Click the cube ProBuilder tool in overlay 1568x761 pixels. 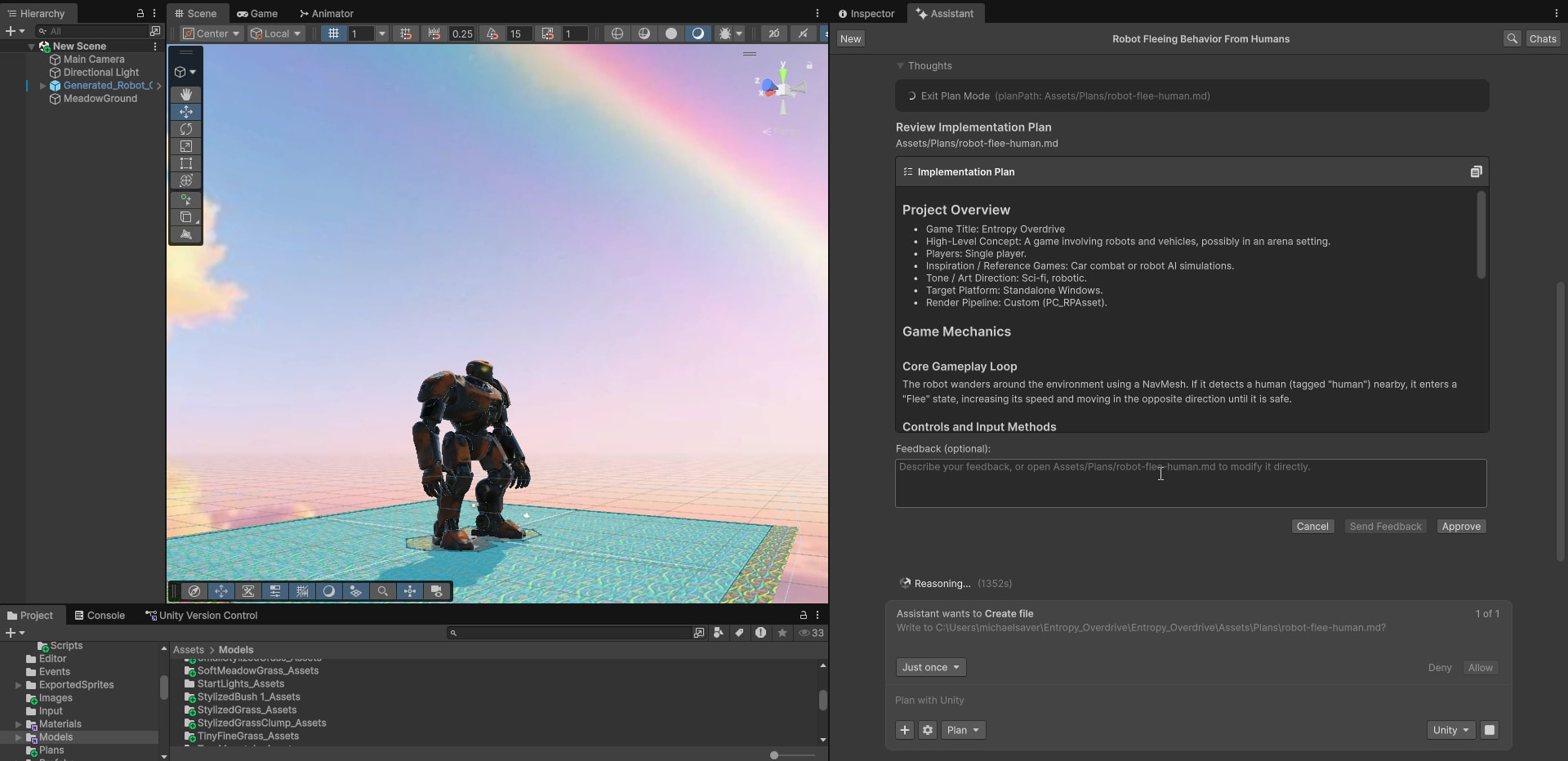[x=186, y=217]
